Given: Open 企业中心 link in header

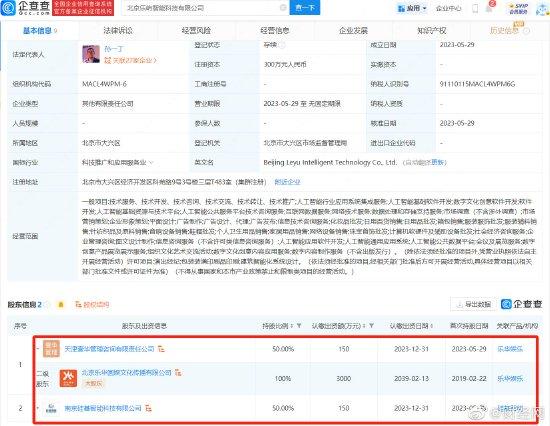Looking at the screenshot, I should pyautogui.click(x=449, y=8).
